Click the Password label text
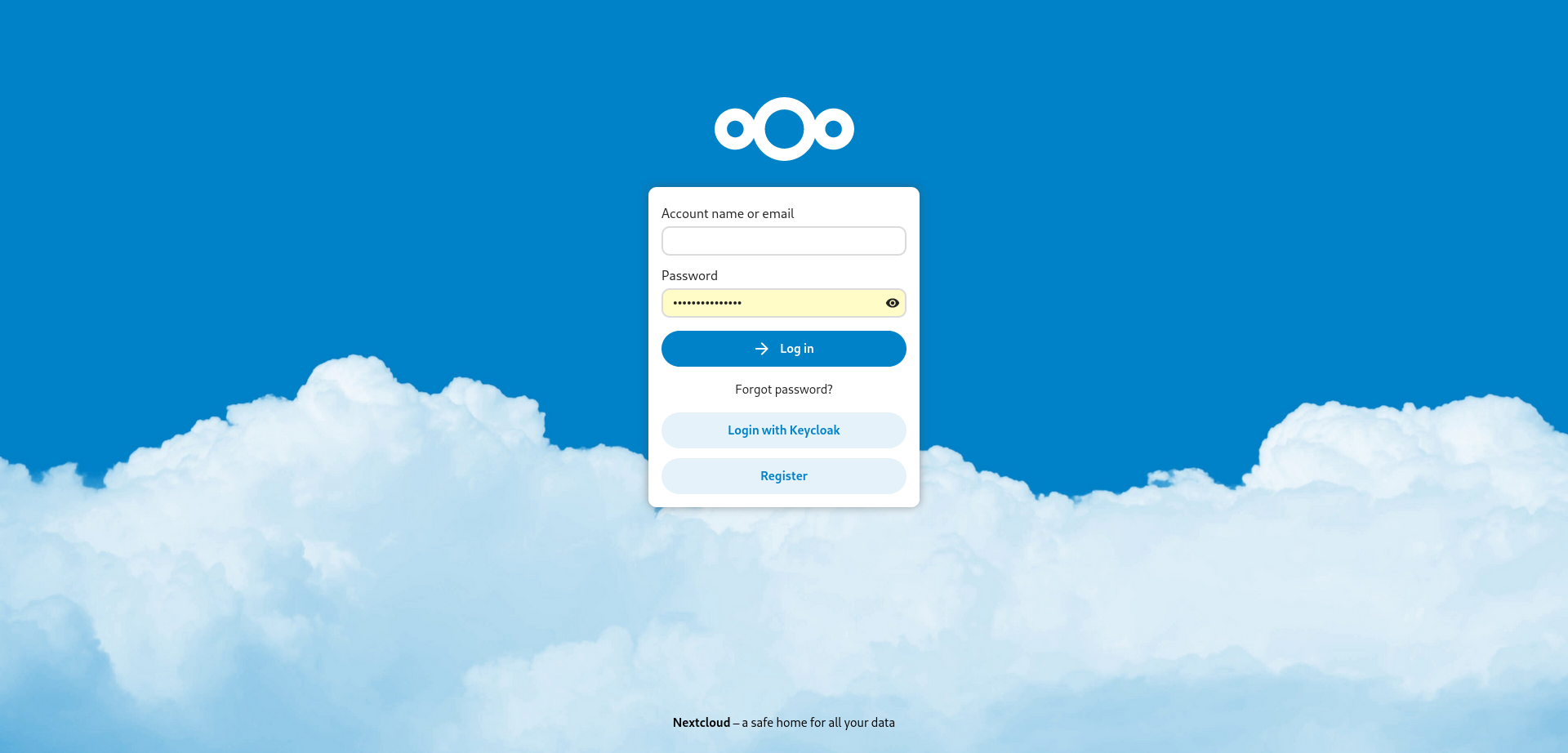 click(689, 275)
